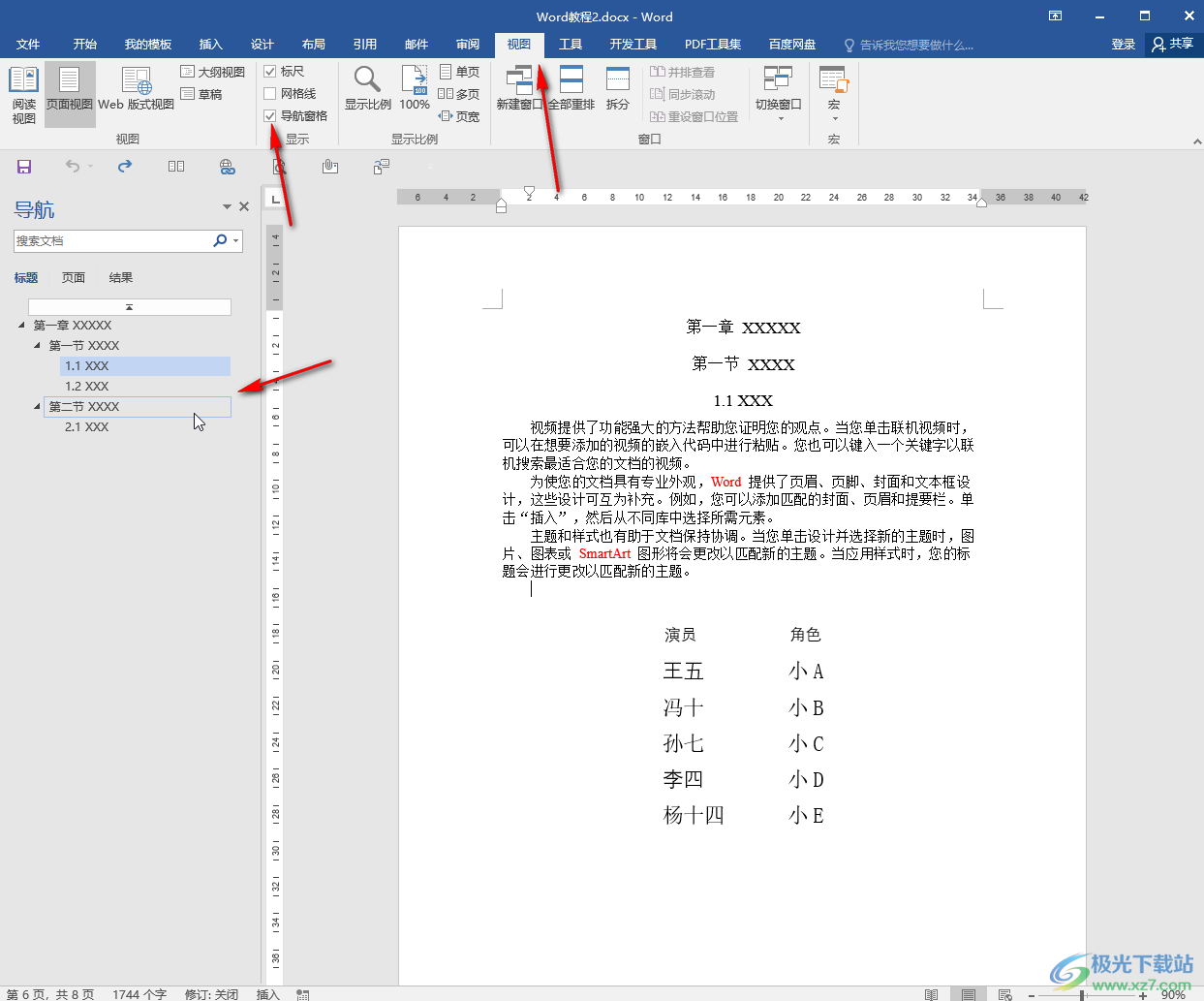Collapse the 第一节 XXXX heading
The width and height of the screenshot is (1204, 1001).
click(x=38, y=345)
